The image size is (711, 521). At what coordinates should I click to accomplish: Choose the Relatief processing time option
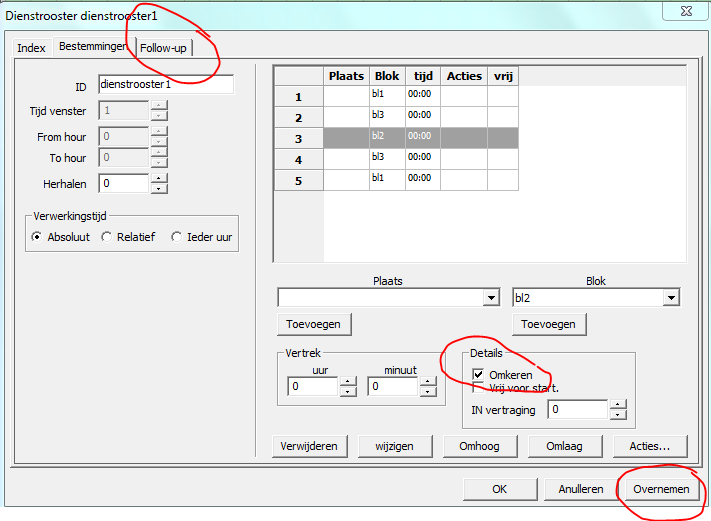[107, 237]
